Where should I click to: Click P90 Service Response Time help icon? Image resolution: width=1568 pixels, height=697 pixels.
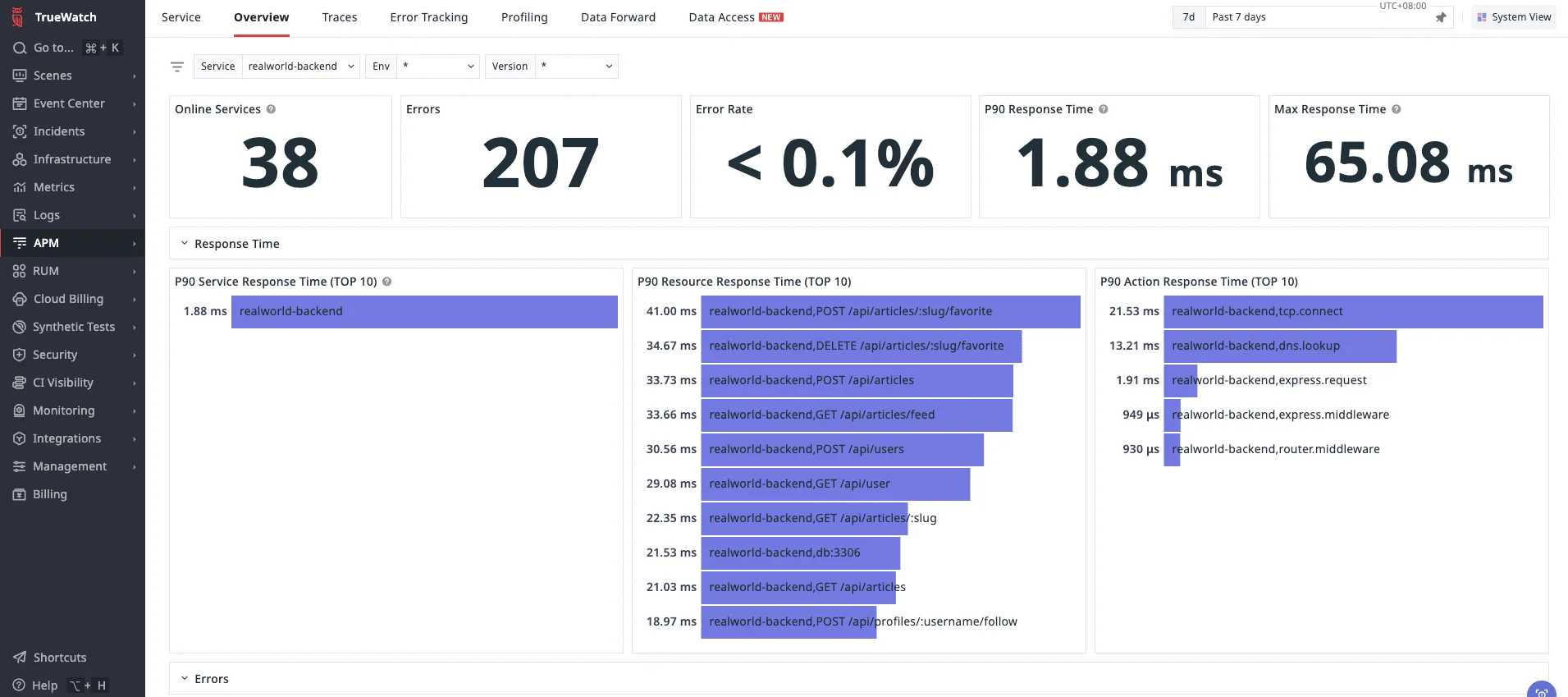click(x=387, y=282)
